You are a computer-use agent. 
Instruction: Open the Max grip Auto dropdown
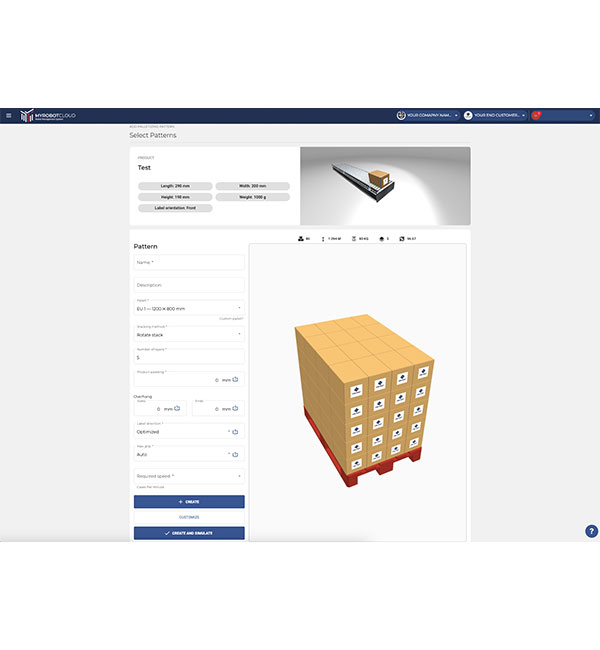(x=189, y=454)
